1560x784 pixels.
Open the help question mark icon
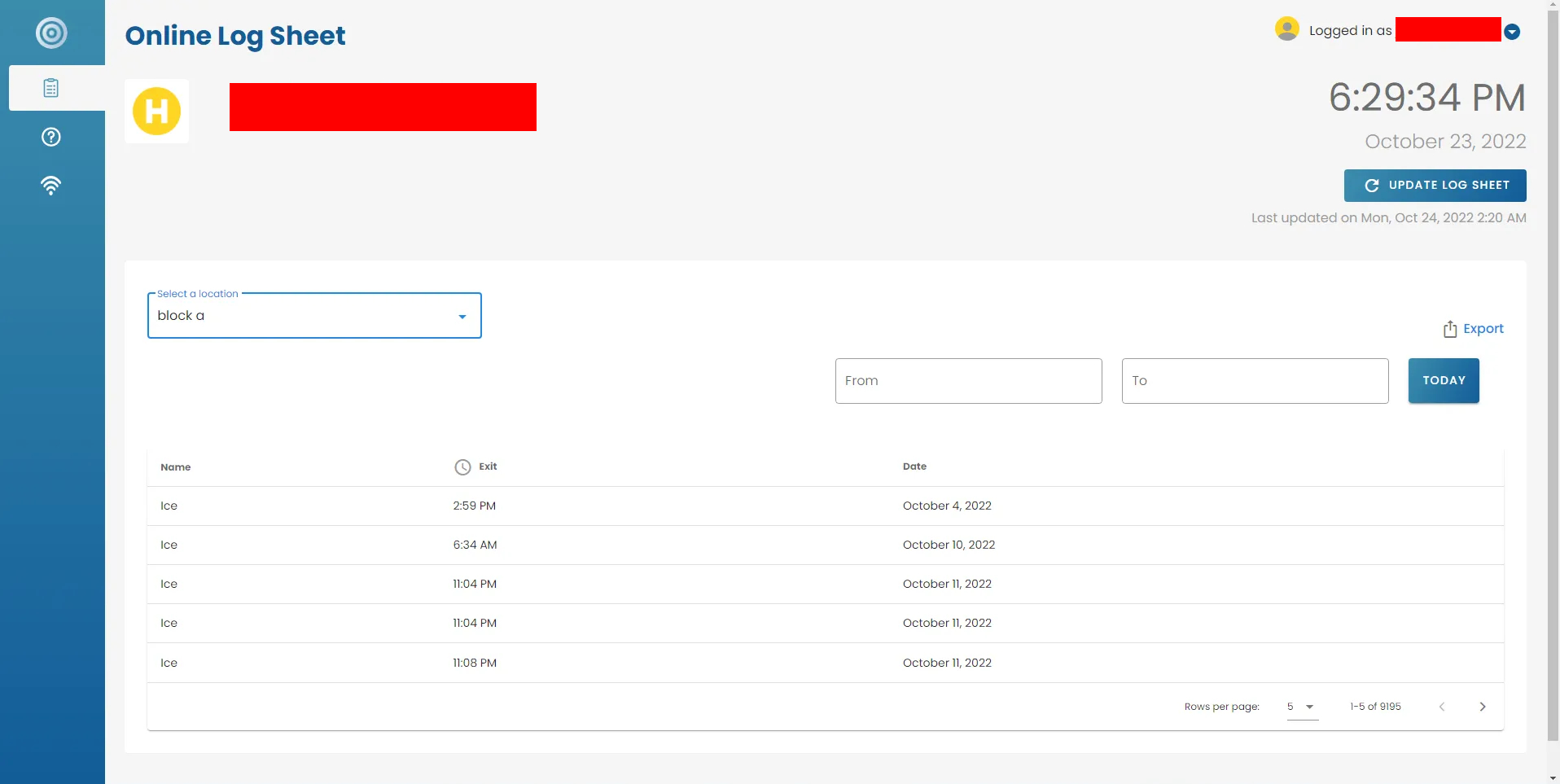(51, 137)
